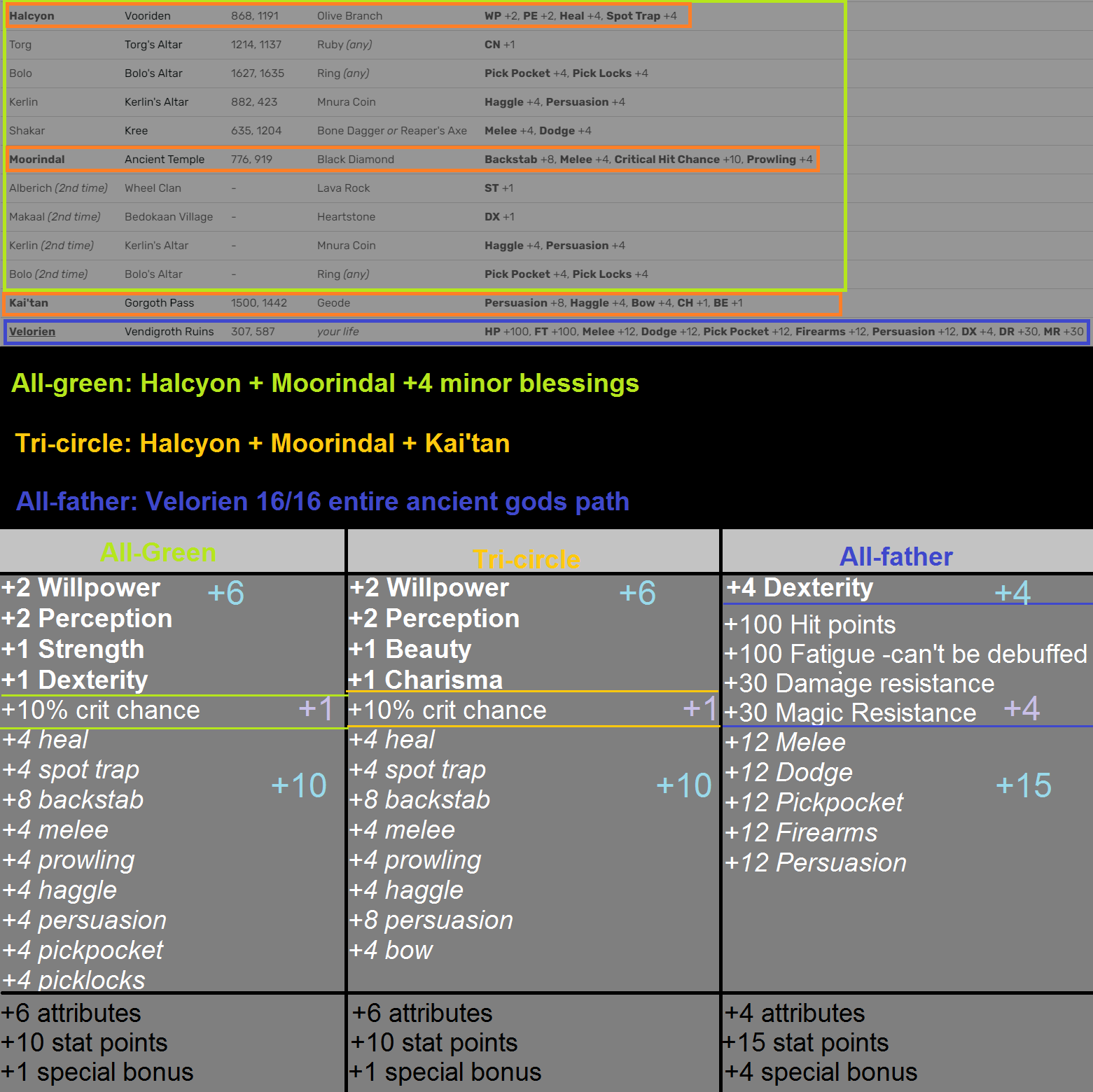Screen dimensions: 1093x1092
Task: Click the ST +1 blessing text
Action: point(499,188)
